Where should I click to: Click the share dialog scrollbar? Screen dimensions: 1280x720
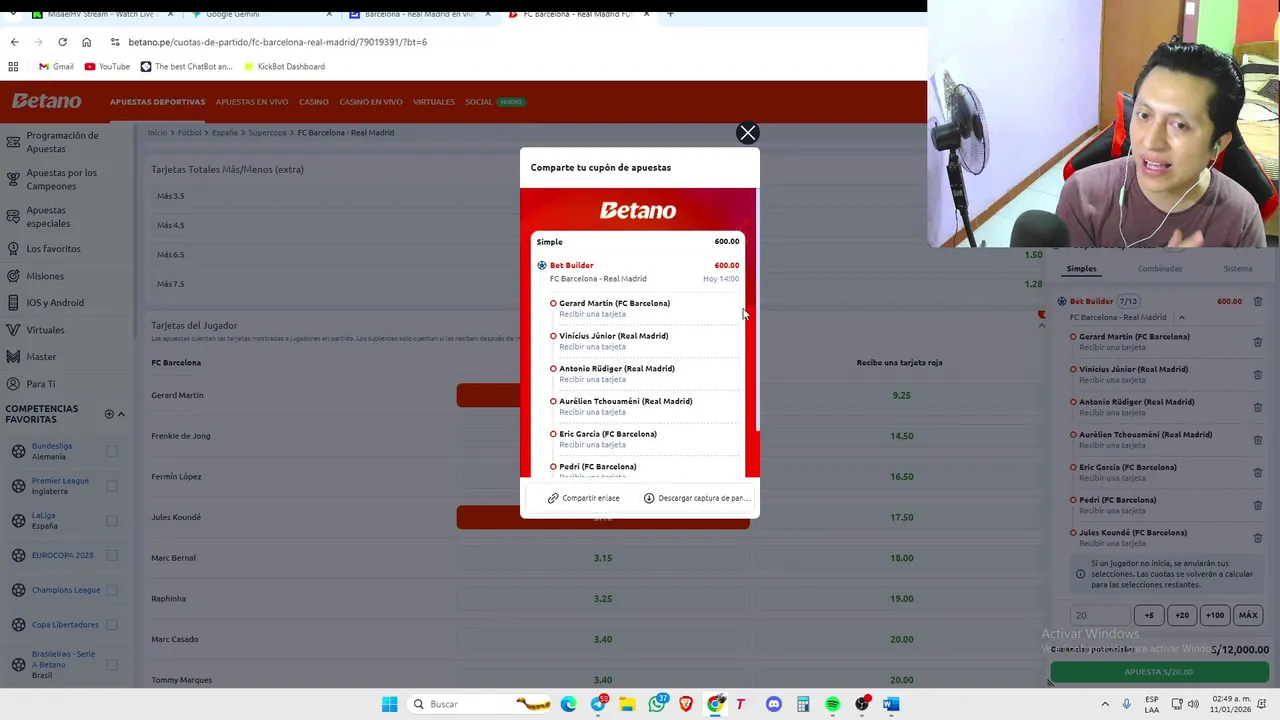757,310
